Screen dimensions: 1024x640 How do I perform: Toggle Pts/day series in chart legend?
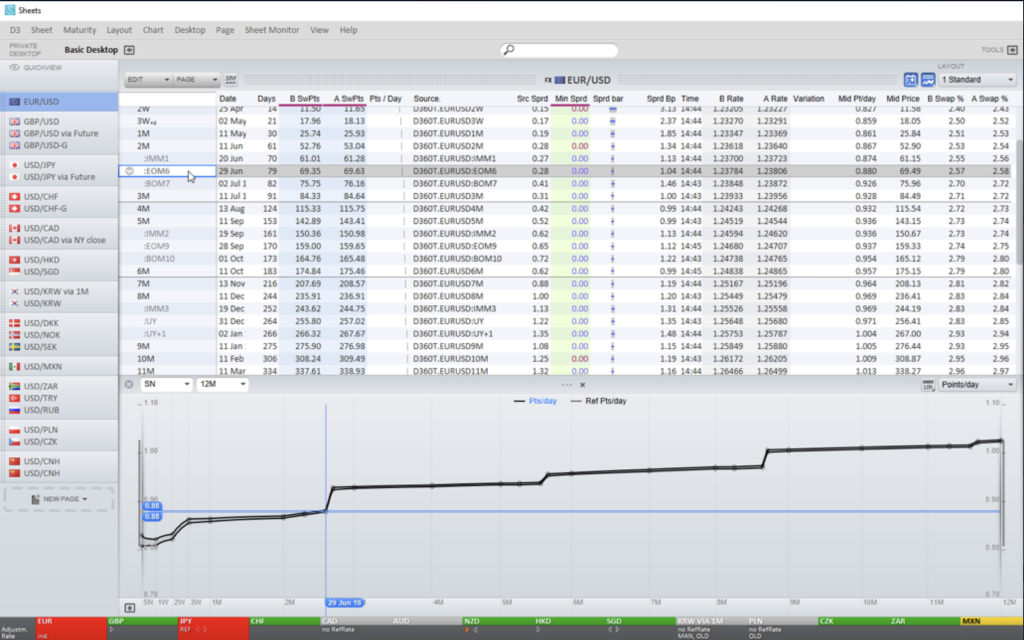(x=539, y=401)
